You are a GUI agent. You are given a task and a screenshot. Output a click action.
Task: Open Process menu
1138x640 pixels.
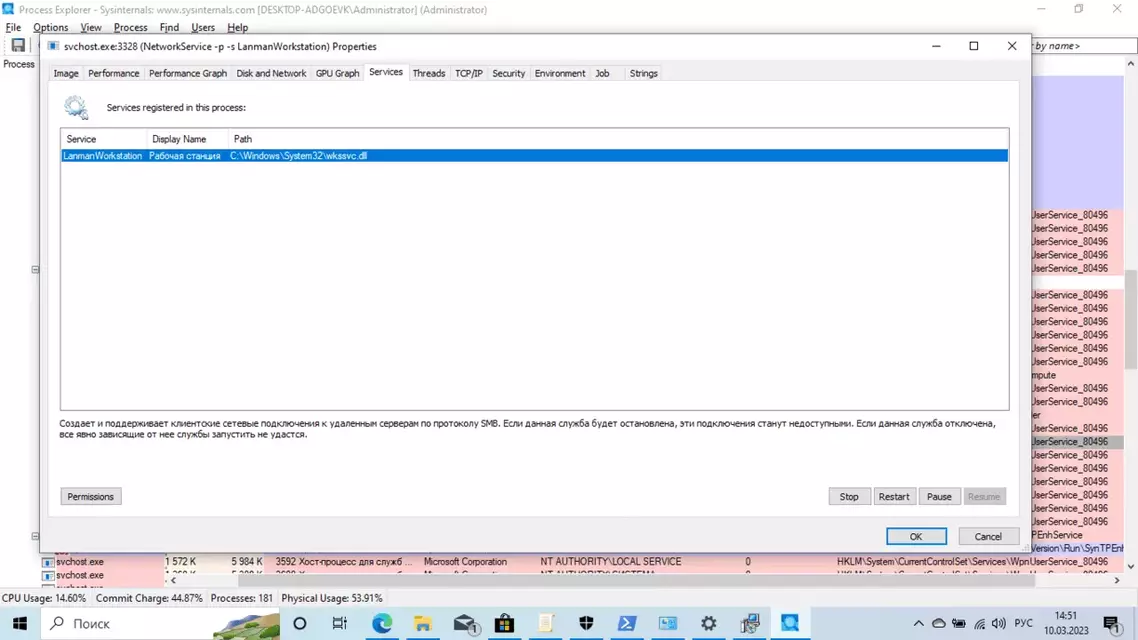coord(131,28)
